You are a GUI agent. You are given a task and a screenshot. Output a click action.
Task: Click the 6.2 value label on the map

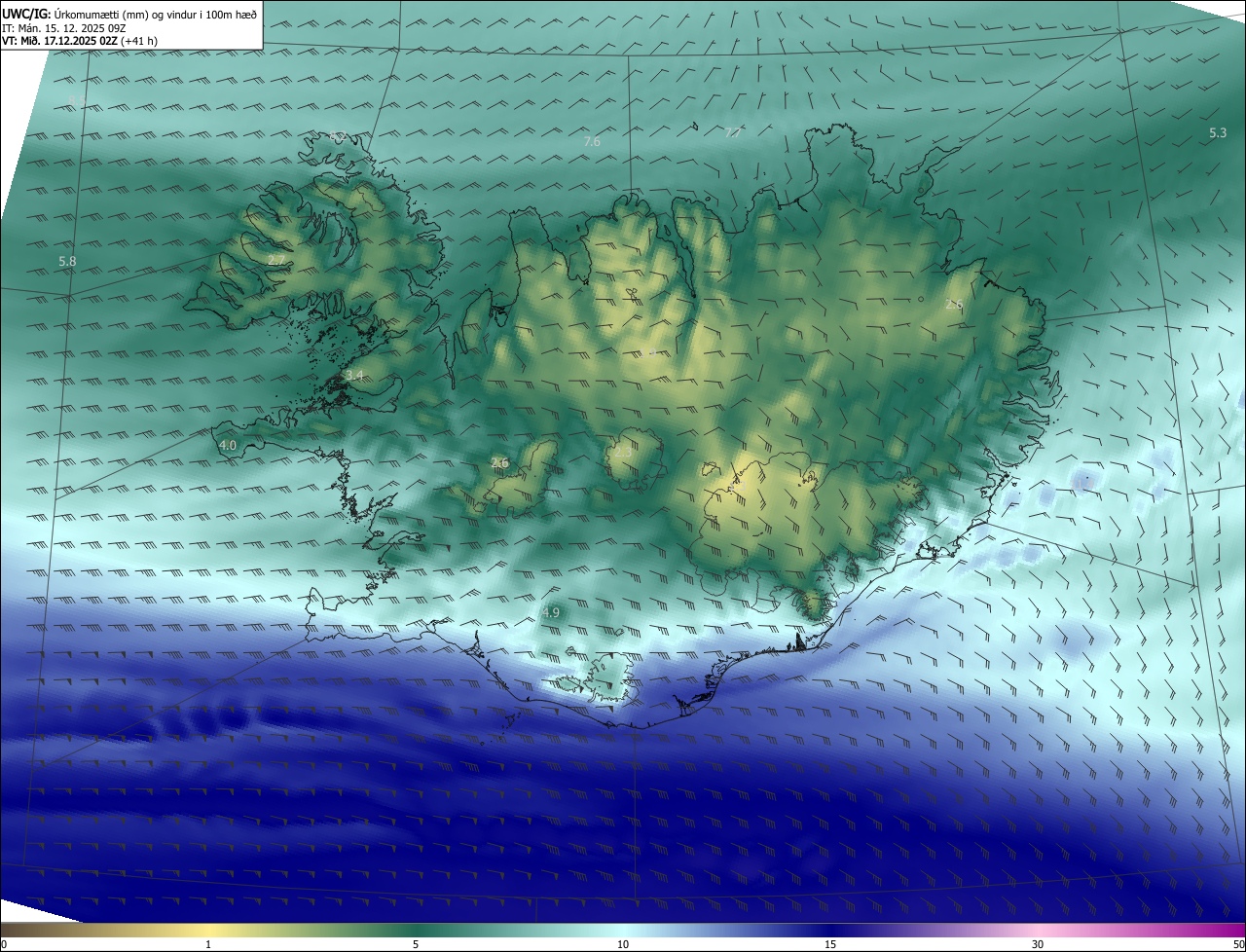[338, 137]
